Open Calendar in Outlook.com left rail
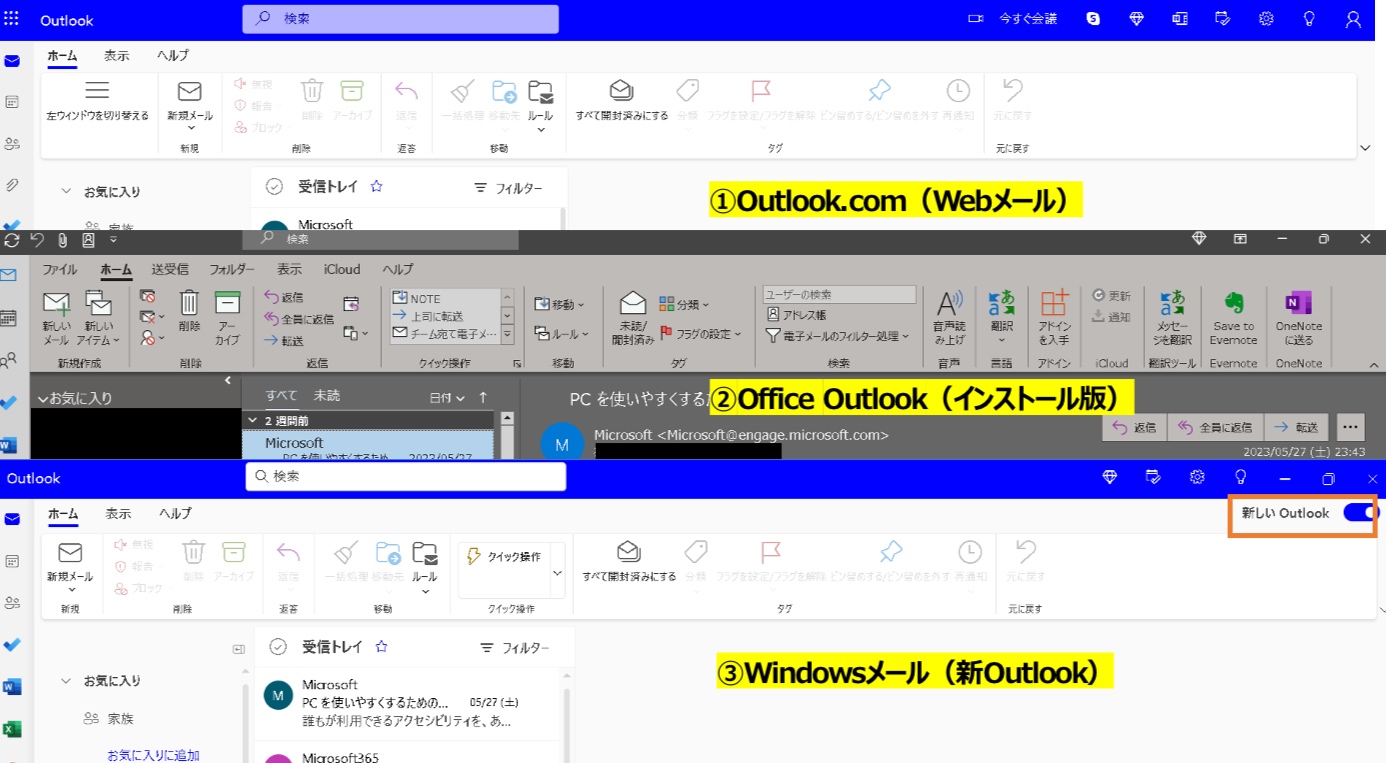Screen dimensions: 1386x763 (12, 102)
